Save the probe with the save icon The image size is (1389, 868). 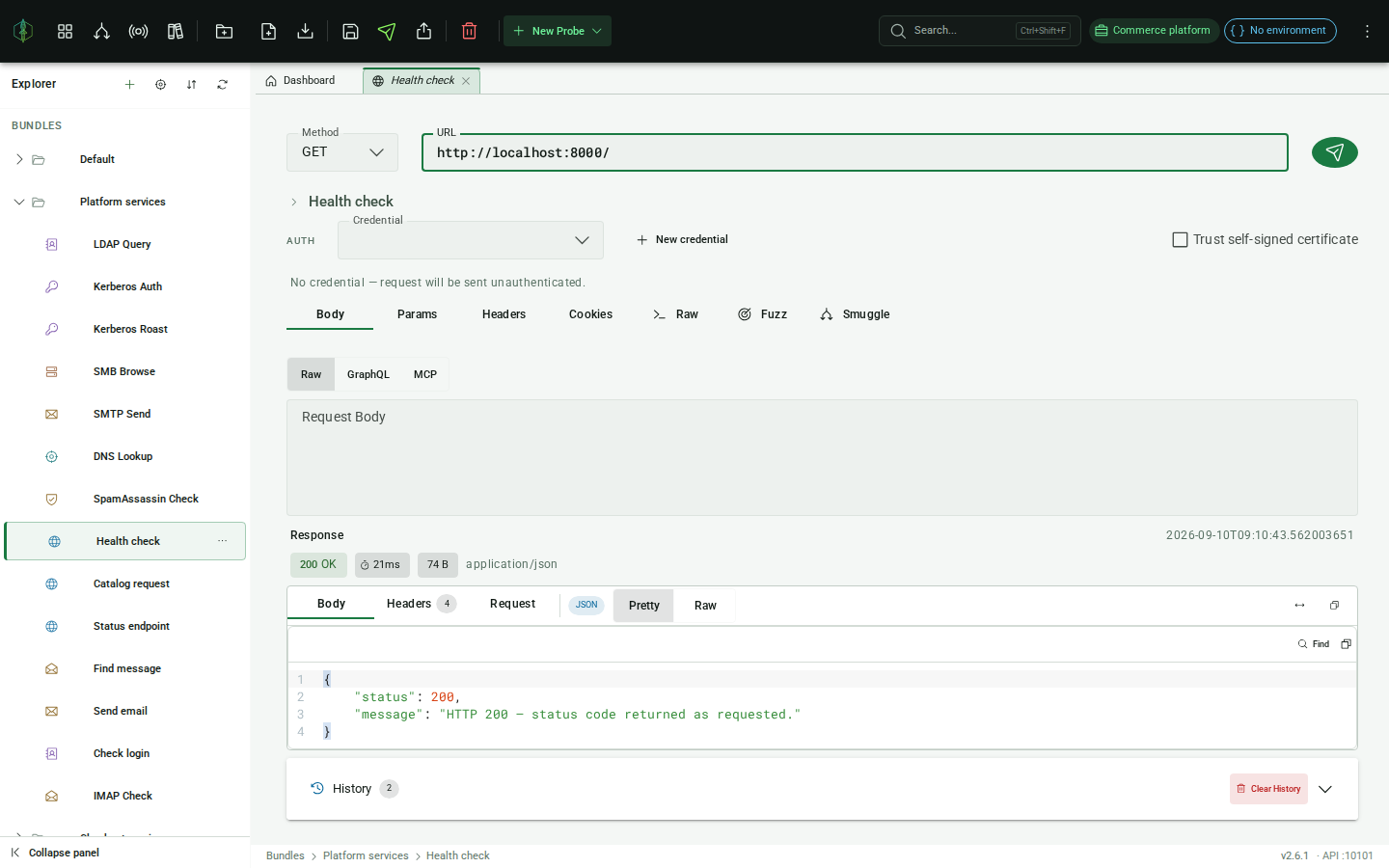click(350, 31)
